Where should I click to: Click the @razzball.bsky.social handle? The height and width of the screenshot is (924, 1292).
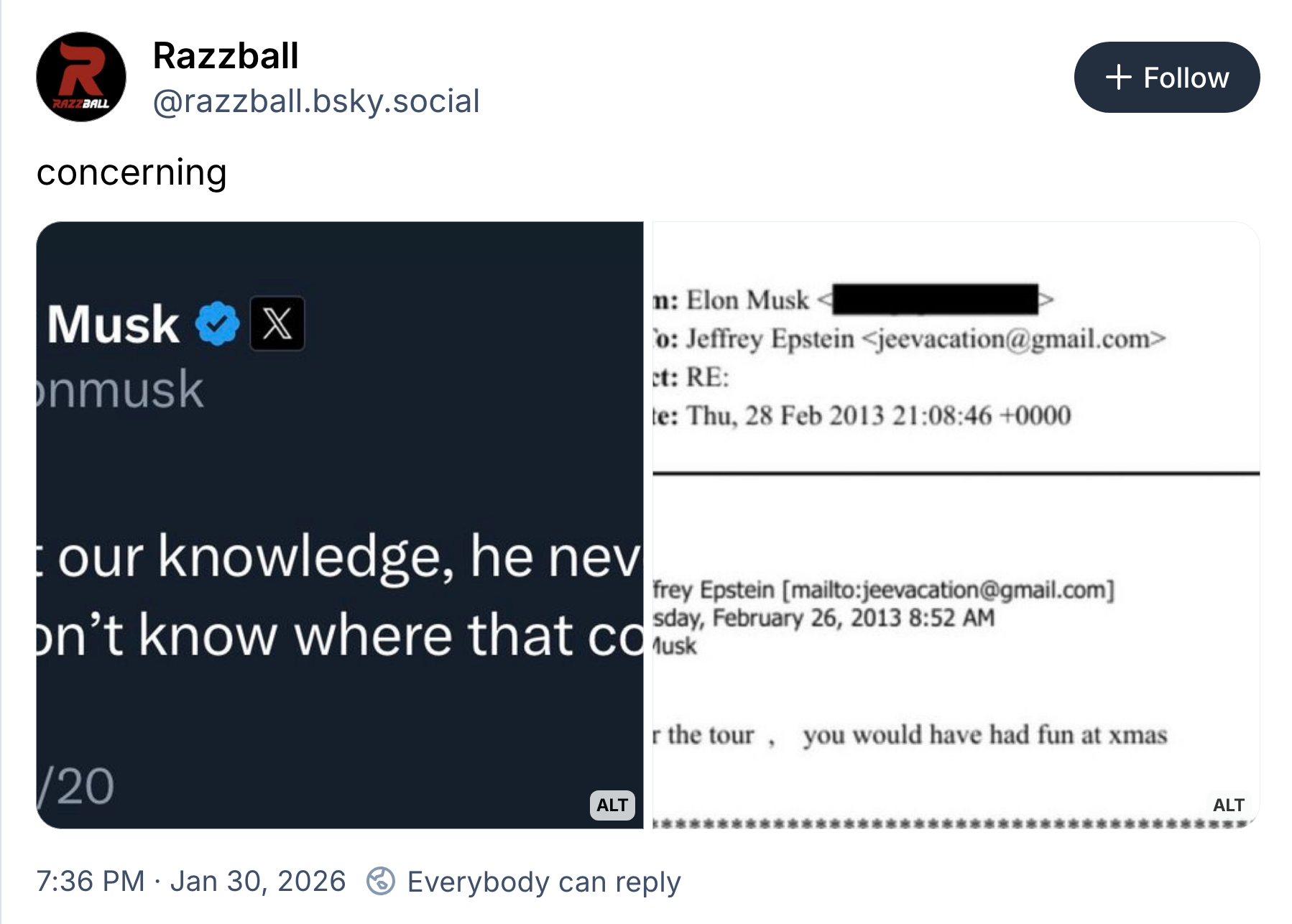pos(316,101)
